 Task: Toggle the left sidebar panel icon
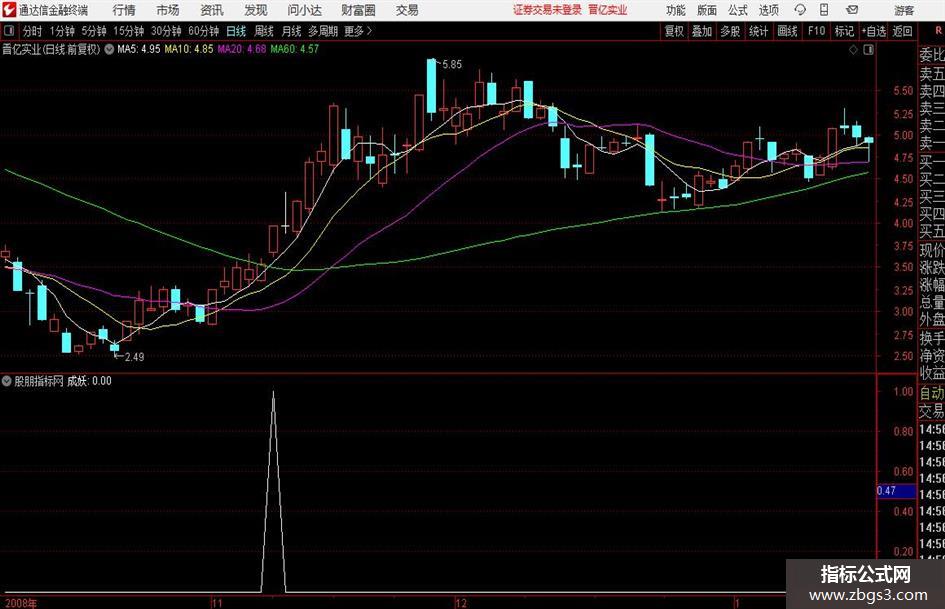click(8, 31)
